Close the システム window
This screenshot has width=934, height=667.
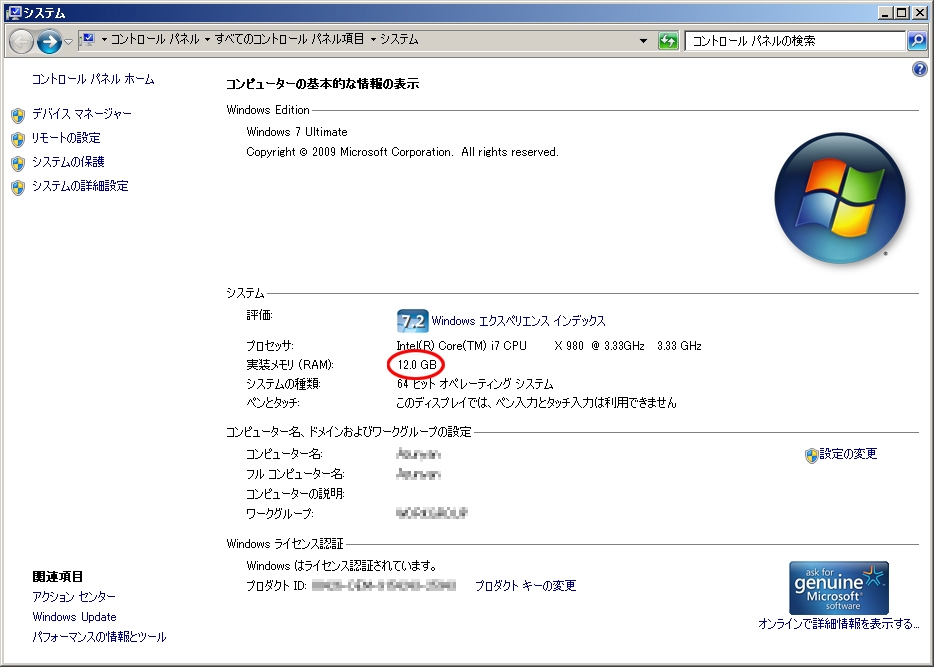point(920,13)
